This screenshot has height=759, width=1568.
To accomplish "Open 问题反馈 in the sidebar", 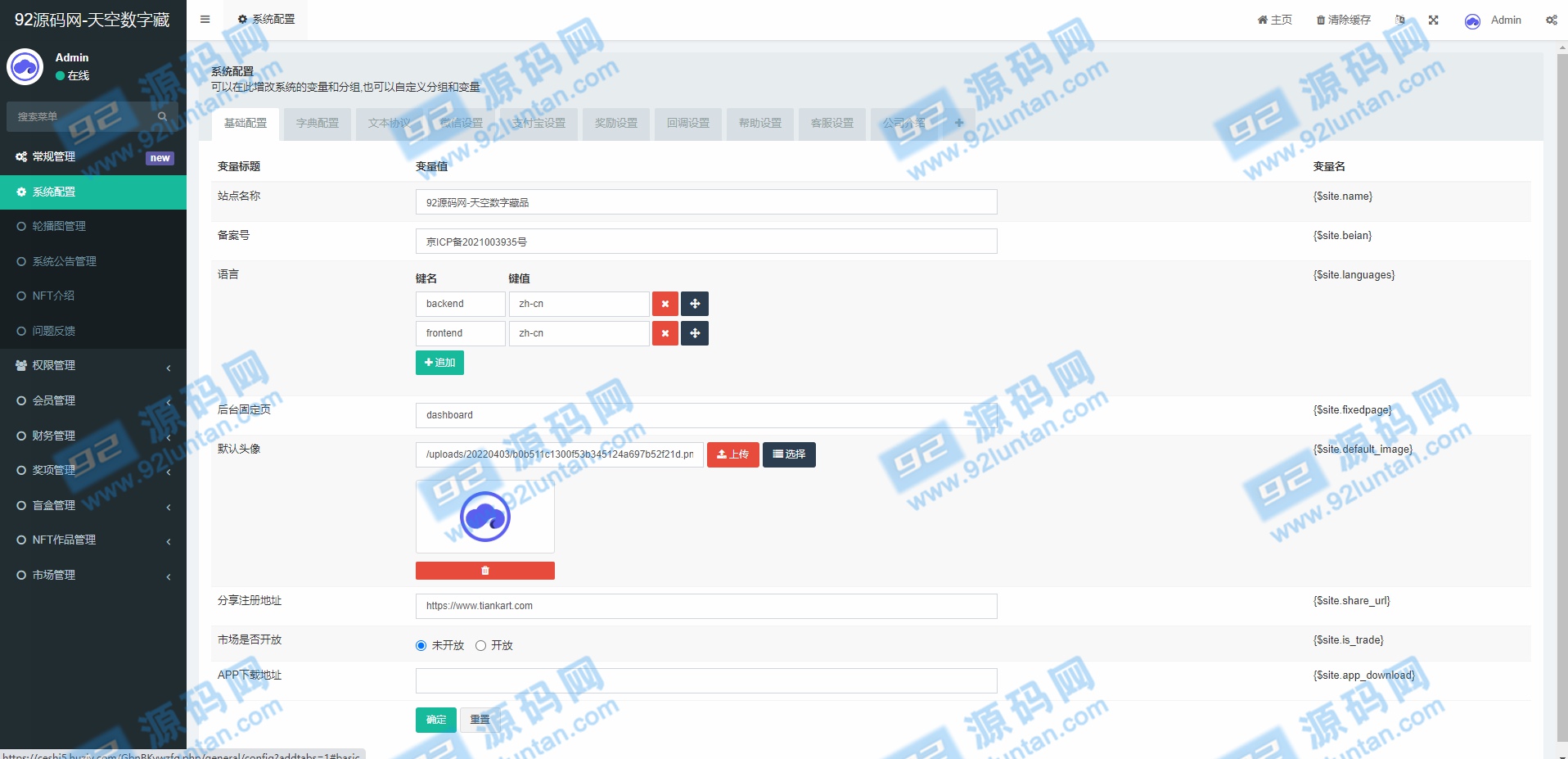I will click(x=93, y=331).
